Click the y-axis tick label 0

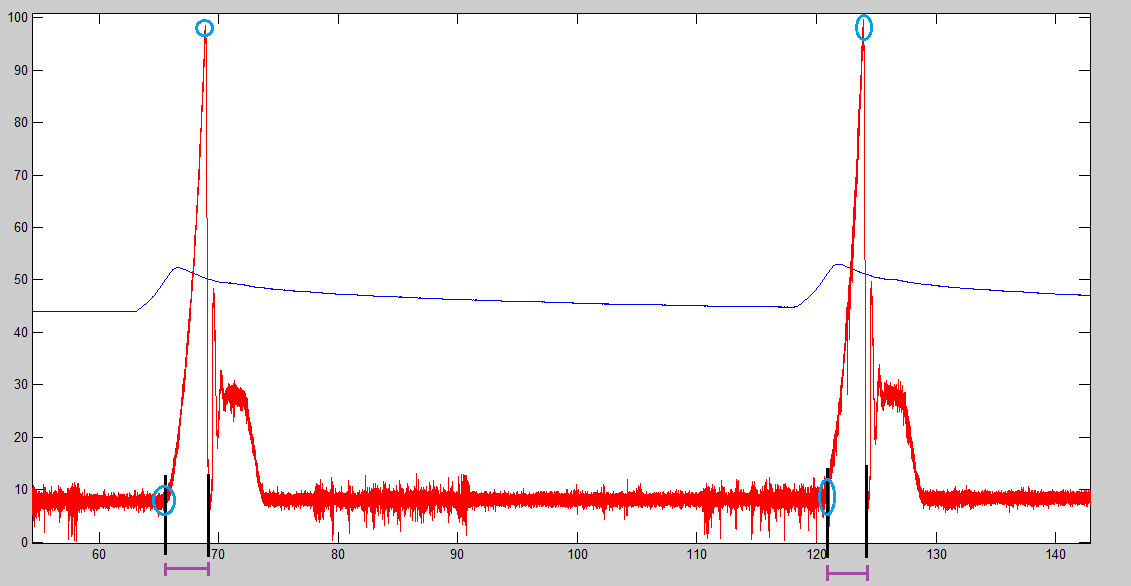23,542
